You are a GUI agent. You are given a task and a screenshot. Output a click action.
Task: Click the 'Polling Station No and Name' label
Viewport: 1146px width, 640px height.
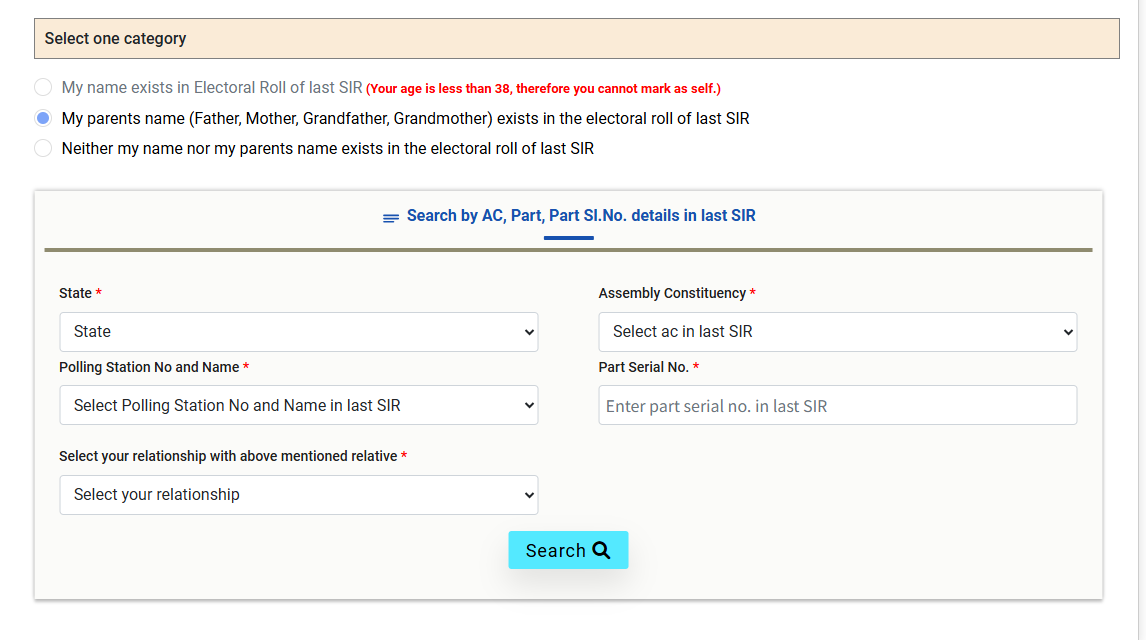tap(149, 367)
